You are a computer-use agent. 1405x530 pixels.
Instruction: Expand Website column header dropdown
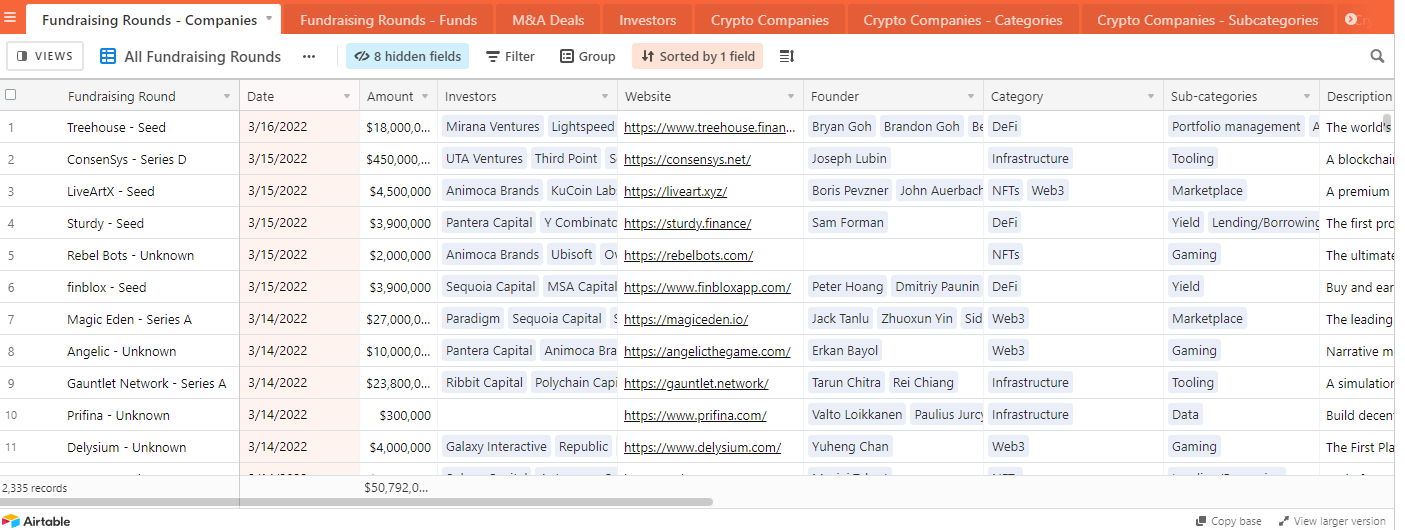pos(790,97)
